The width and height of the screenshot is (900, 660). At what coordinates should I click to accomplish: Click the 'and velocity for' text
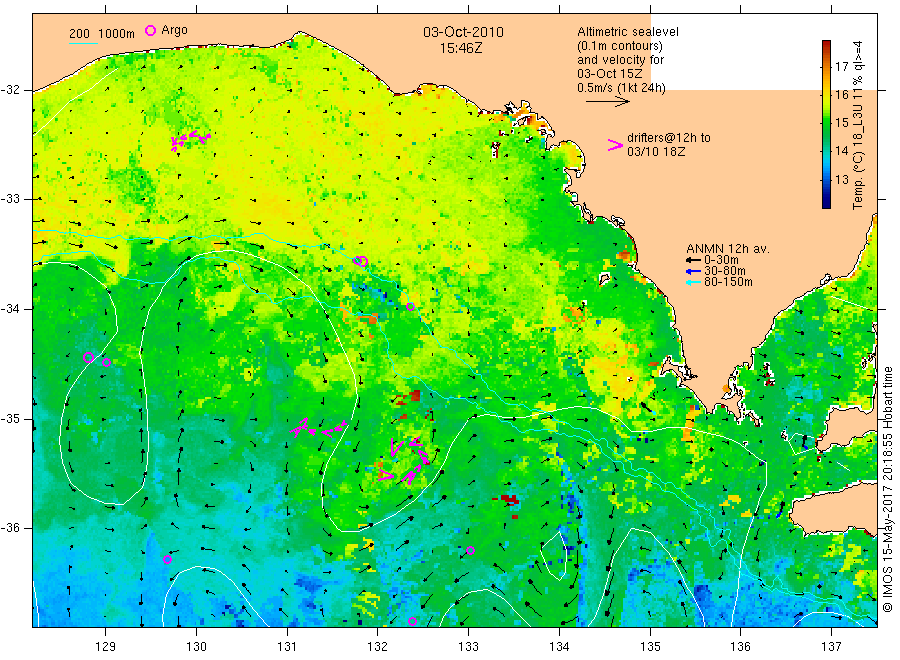(620, 60)
